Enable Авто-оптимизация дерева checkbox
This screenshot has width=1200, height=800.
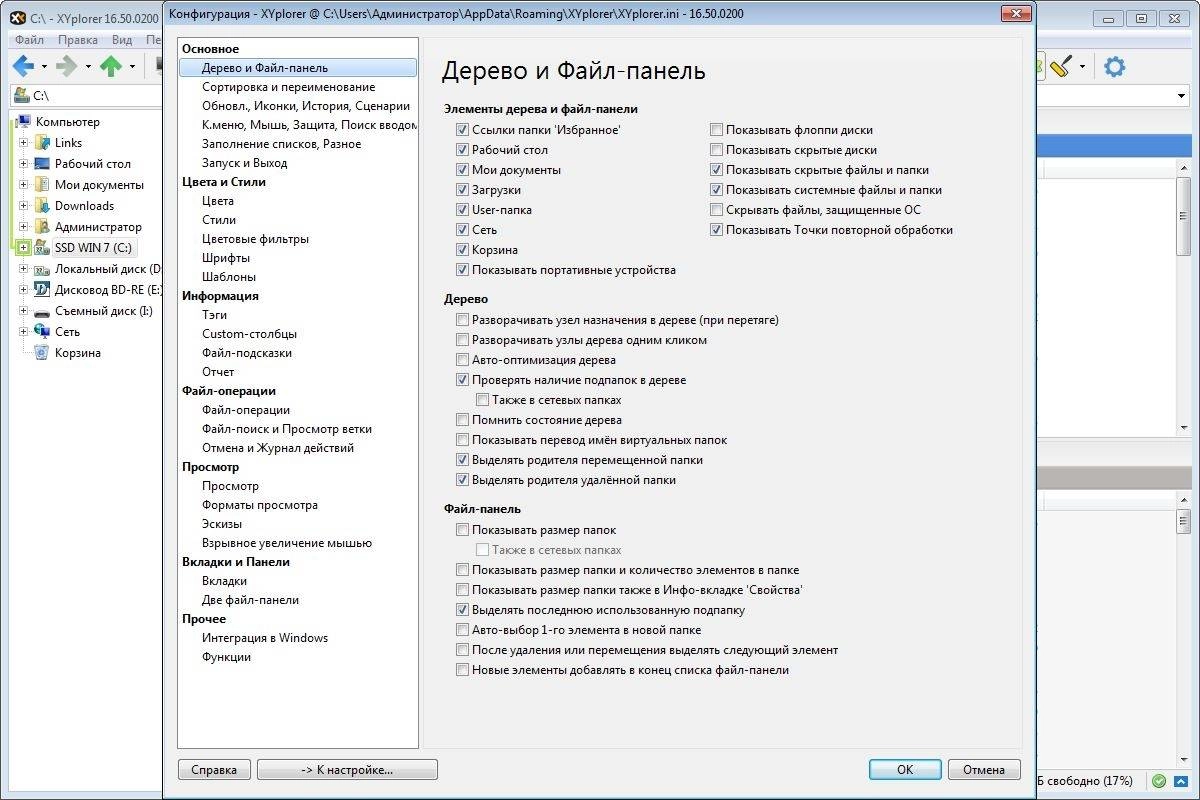click(x=462, y=360)
